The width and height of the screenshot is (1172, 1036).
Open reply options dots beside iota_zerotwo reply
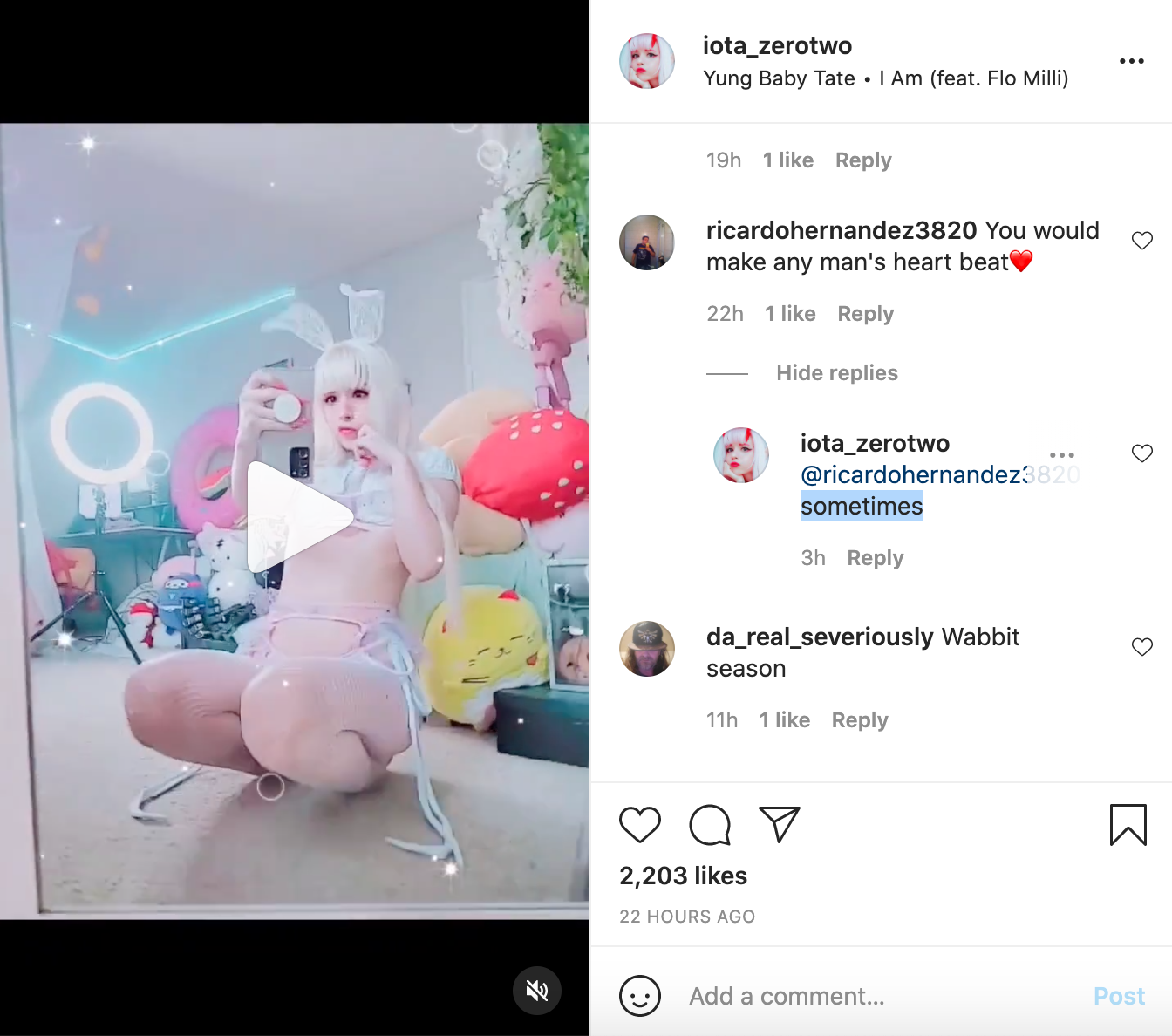pyautogui.click(x=1062, y=455)
